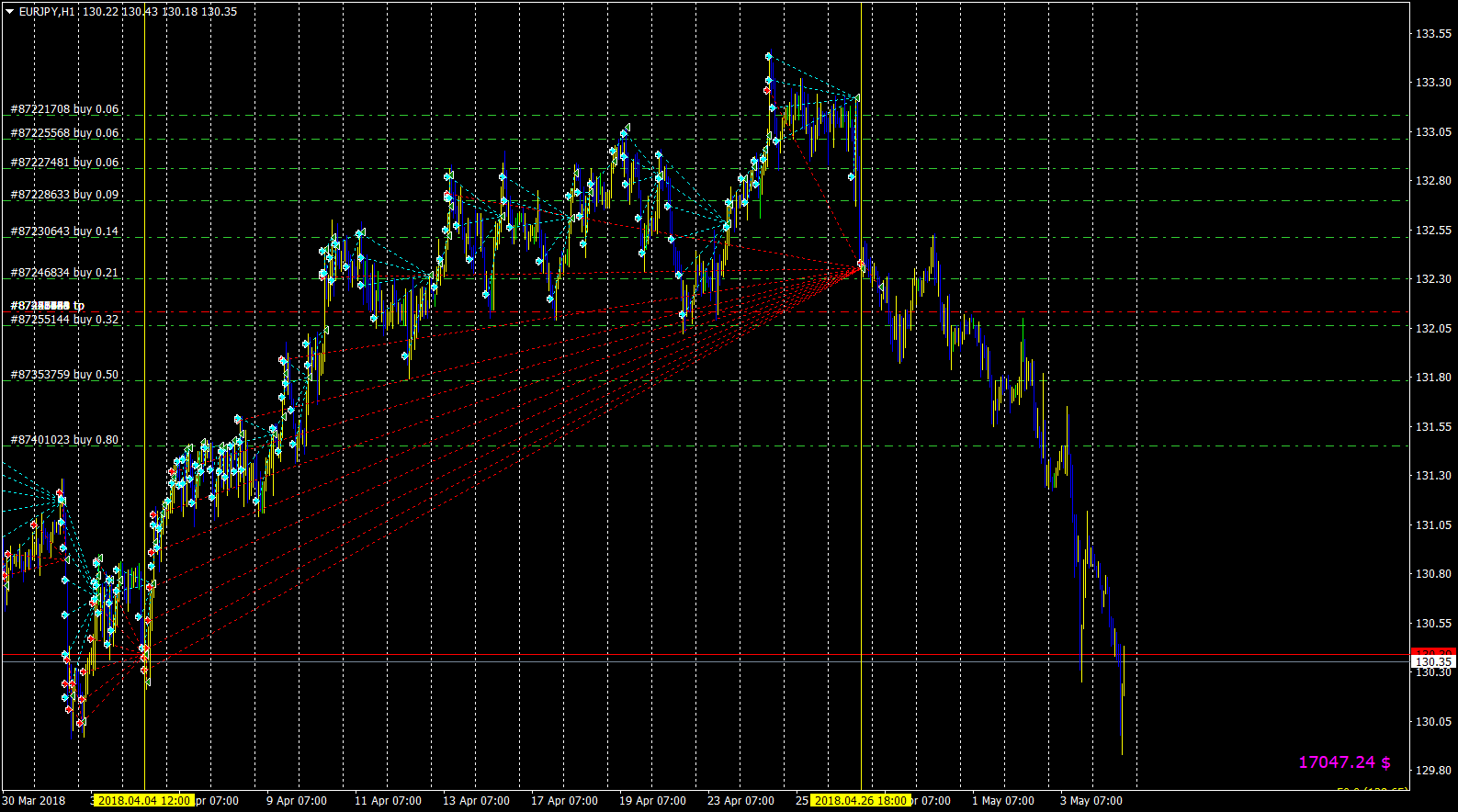The height and width of the screenshot is (812, 1458).
Task: Select the #87227481 buy 0.06 order label
Action: pos(64,163)
